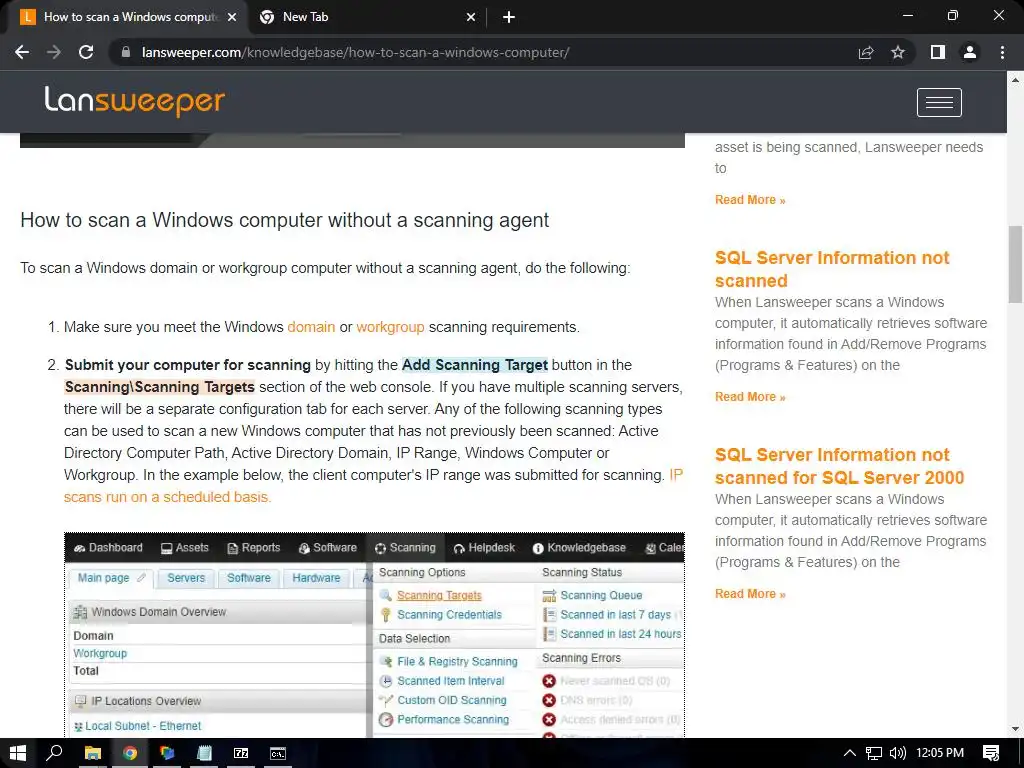Click the 12:05 PM taskbar clock
Image resolution: width=1024 pixels, height=768 pixels.
coord(940,753)
